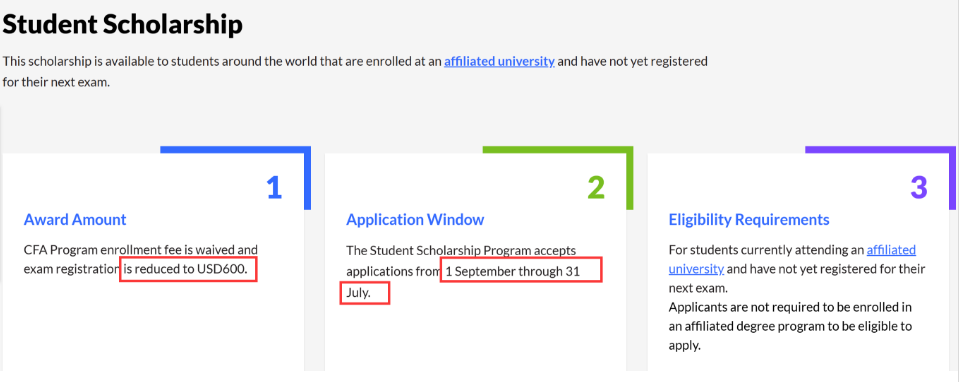Click the "The Student Scholarship Program accepts" line
This screenshot has height=382, width=959.
click(461, 250)
